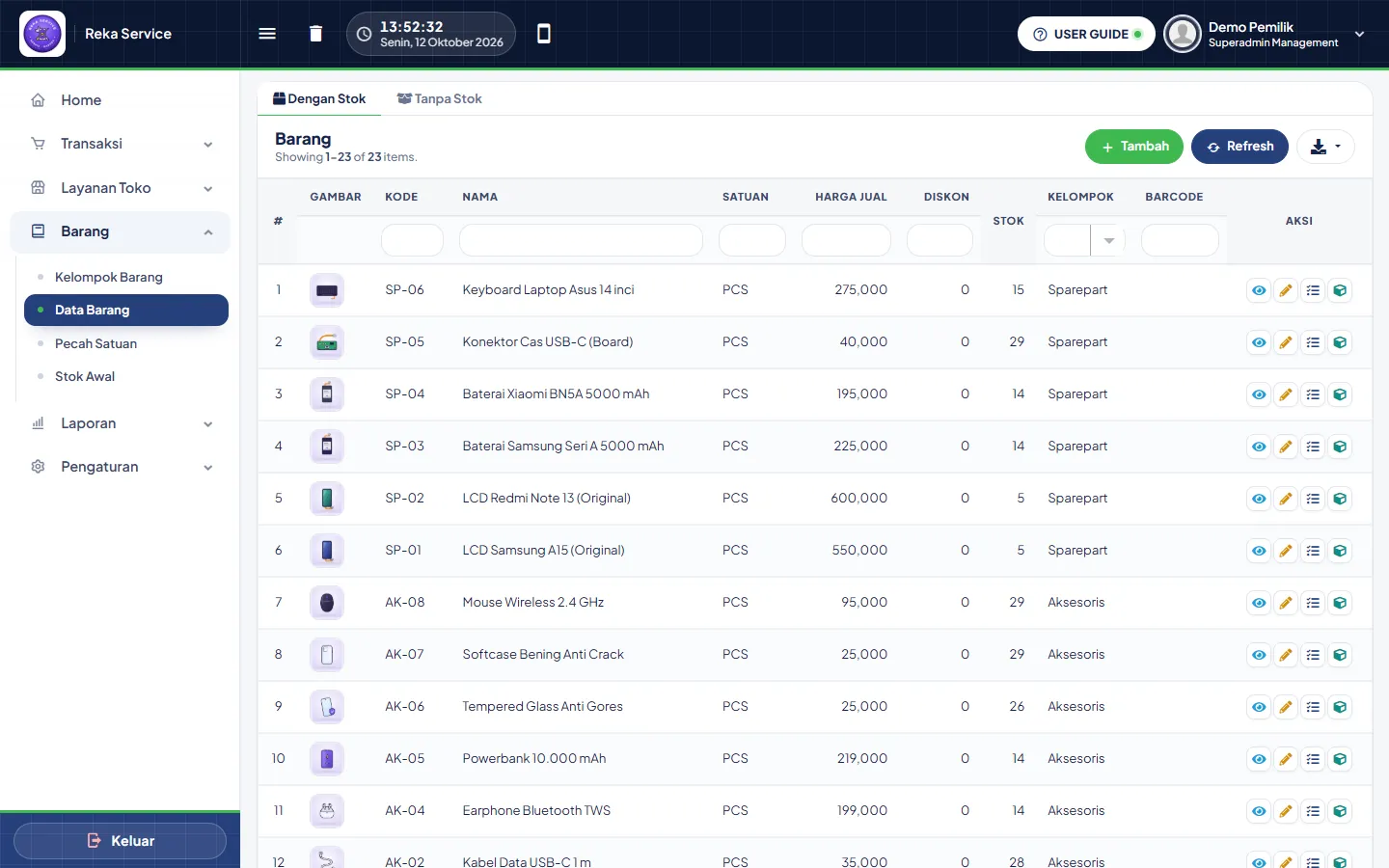Open list icon for Mouse Wireless 2.4 GHz
The width and height of the screenshot is (1389, 868).
click(1313, 603)
